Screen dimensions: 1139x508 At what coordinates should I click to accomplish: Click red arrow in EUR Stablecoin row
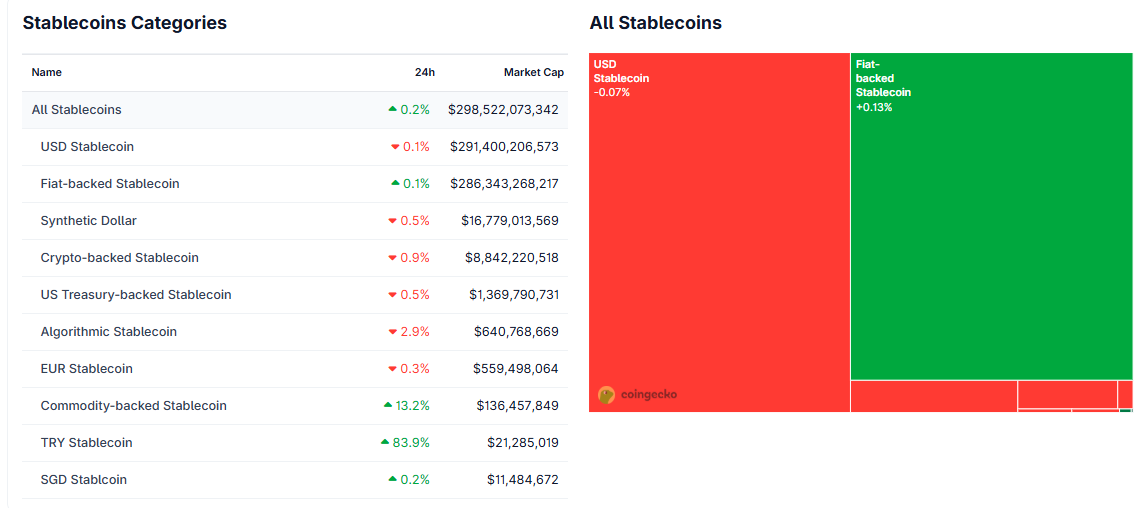394,369
